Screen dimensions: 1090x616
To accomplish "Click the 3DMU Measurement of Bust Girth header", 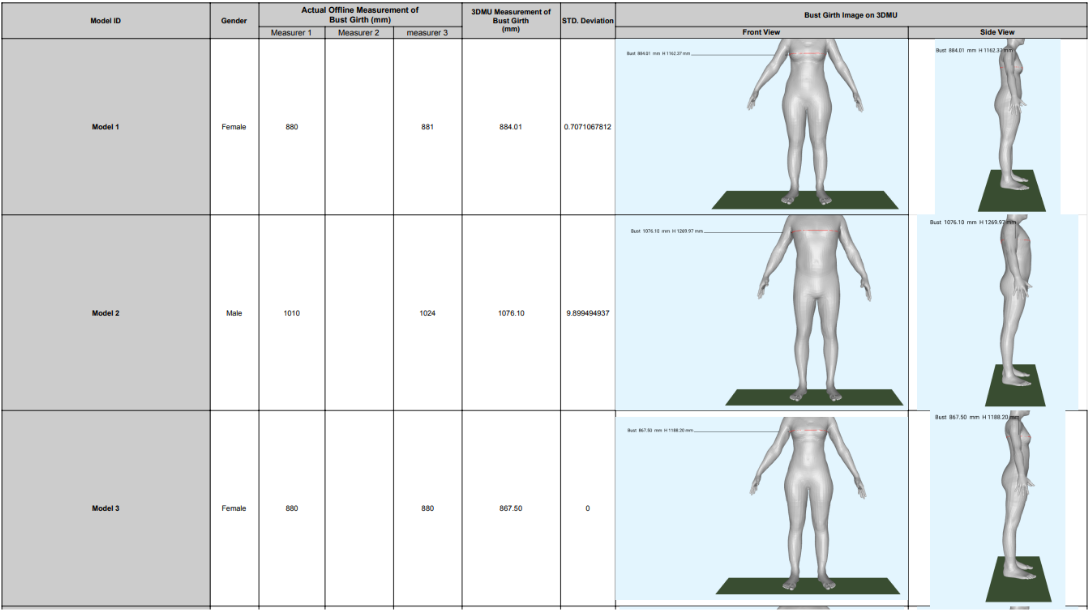I will click(x=506, y=17).
